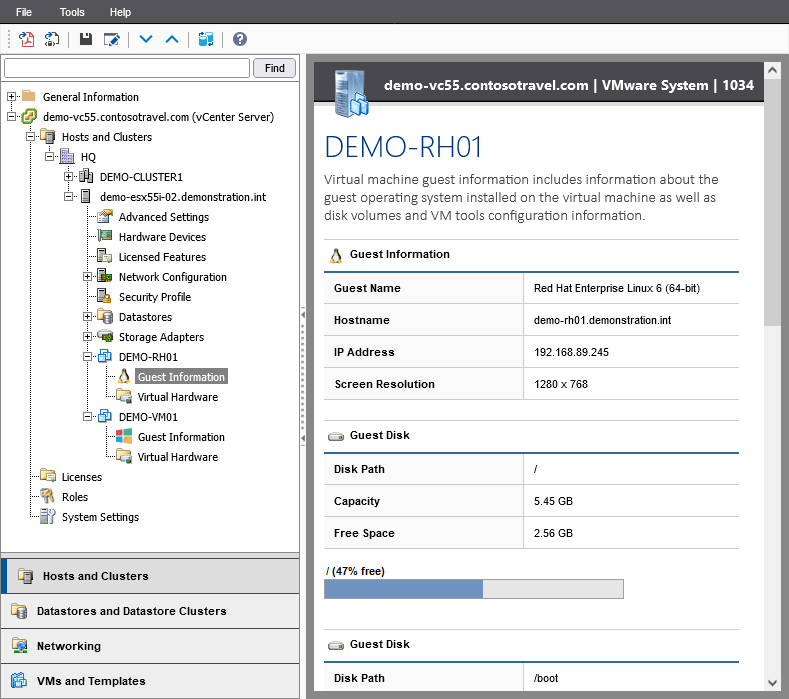Screen dimensions: 789x699
Task: Collapse the demo-esx55i-02 host node
Action: tap(68, 196)
